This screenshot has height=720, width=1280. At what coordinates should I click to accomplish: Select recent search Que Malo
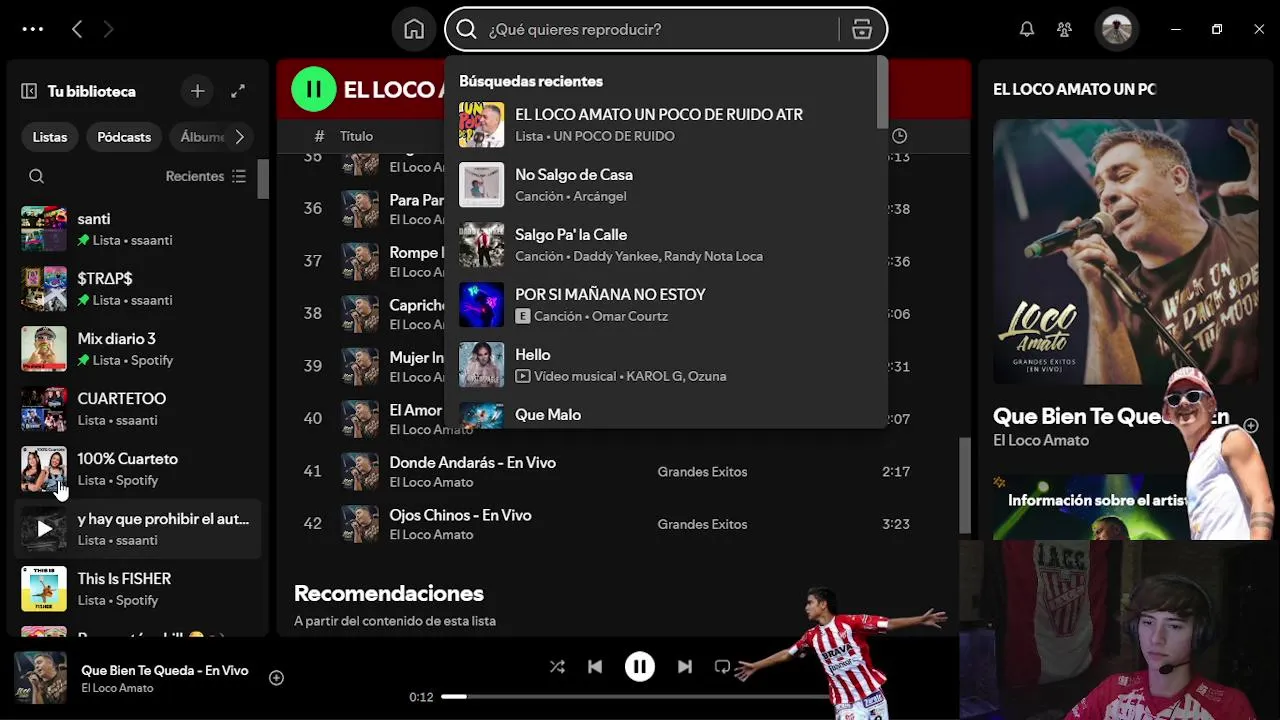point(663,414)
